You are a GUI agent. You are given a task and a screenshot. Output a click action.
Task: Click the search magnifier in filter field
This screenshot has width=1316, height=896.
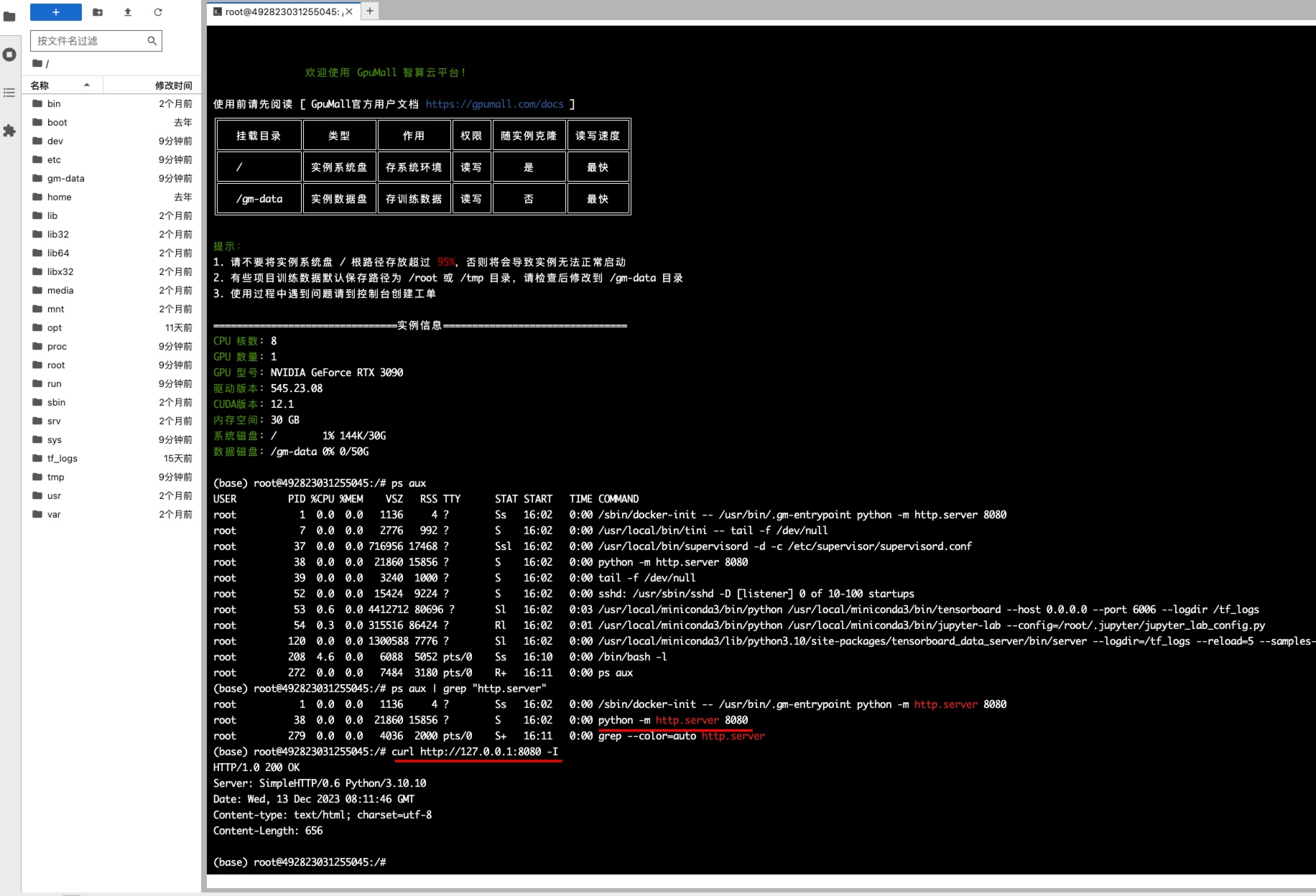pyautogui.click(x=152, y=41)
